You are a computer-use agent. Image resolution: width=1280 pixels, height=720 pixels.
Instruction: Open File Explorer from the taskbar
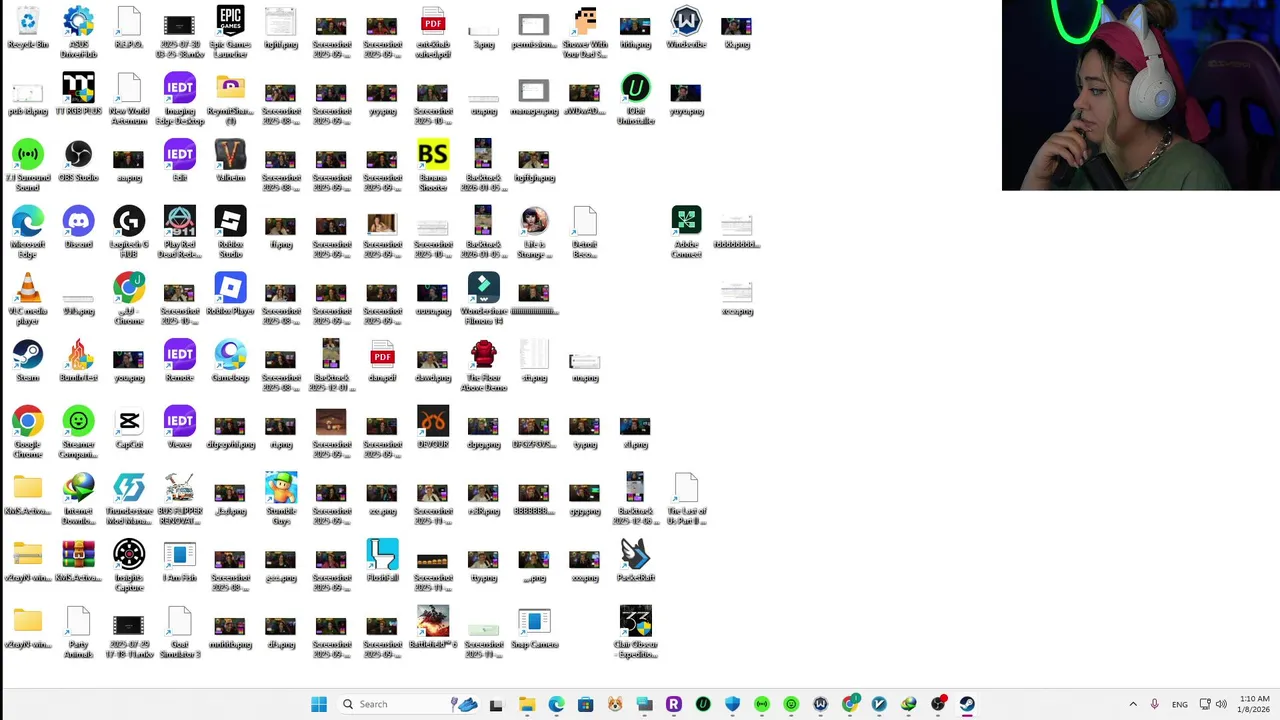tap(526, 704)
